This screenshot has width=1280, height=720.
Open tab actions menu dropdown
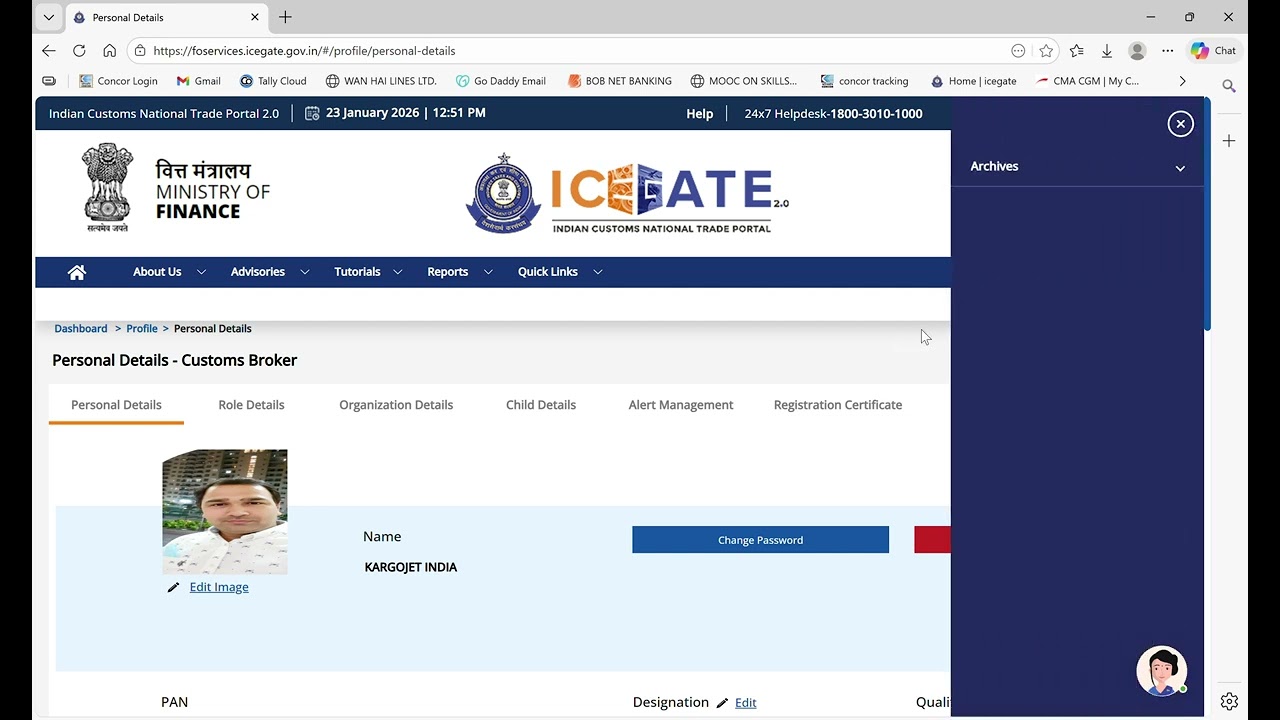[x=48, y=17]
